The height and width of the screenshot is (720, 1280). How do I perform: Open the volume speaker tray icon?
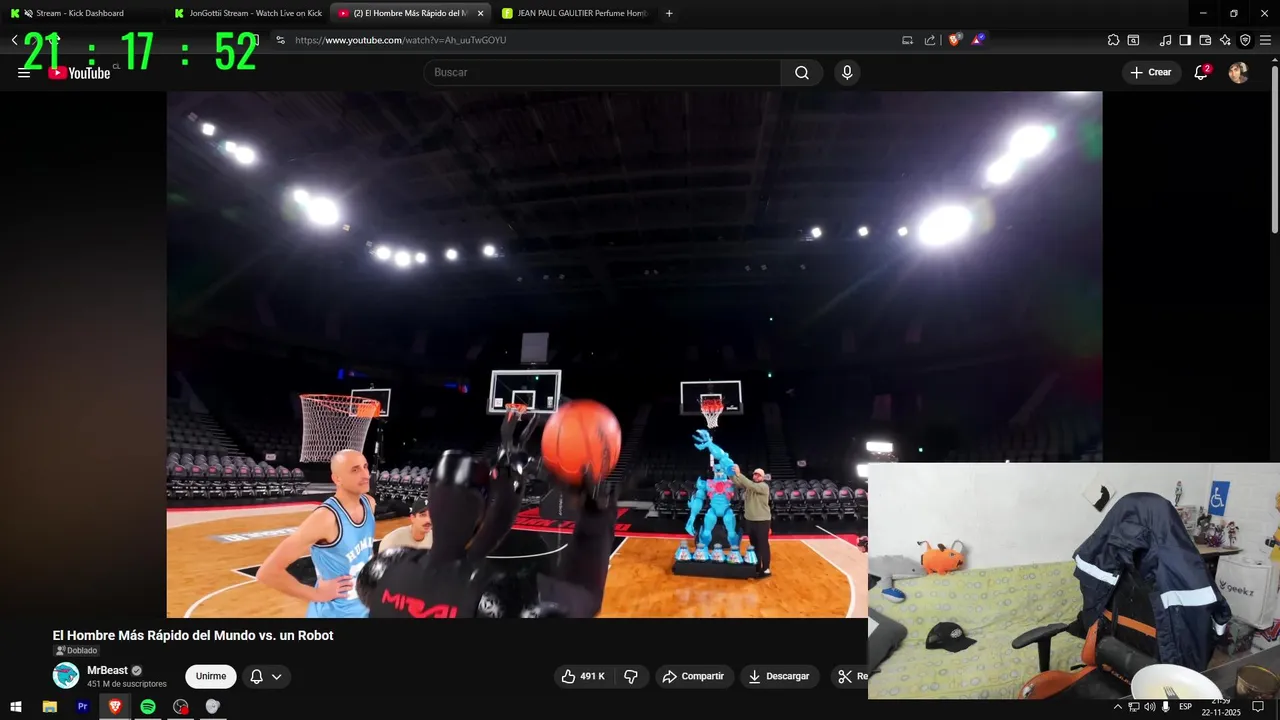point(1150,707)
